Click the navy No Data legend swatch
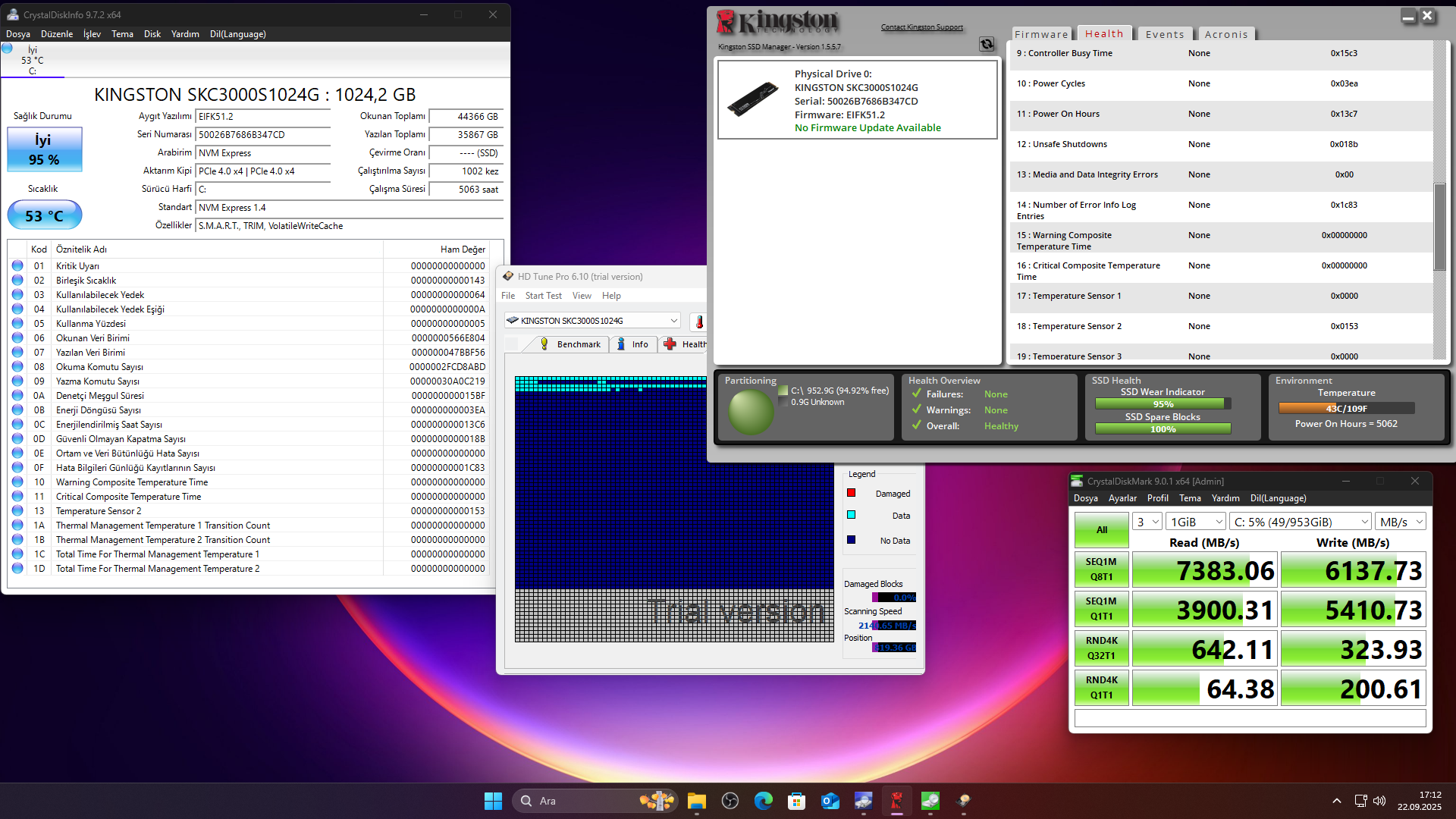Viewport: 1456px width, 819px height. coord(851,540)
